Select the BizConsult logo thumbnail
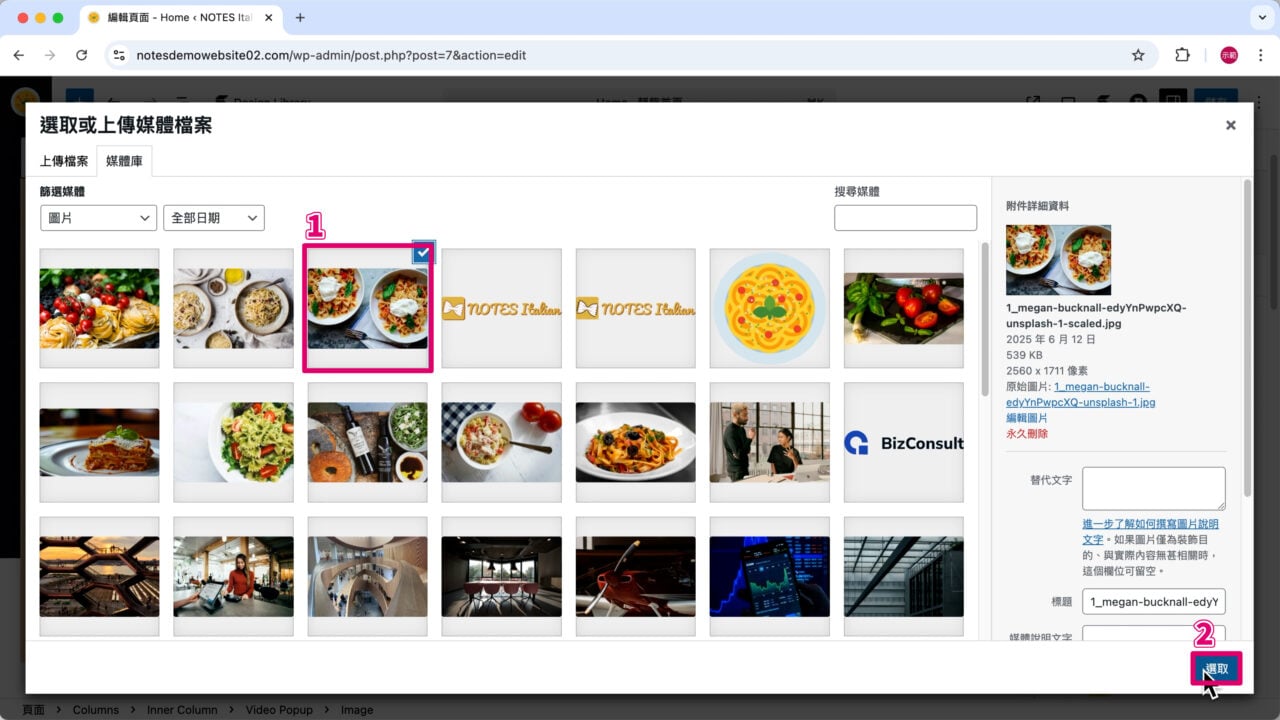The height and width of the screenshot is (720, 1280). pyautogui.click(x=903, y=442)
